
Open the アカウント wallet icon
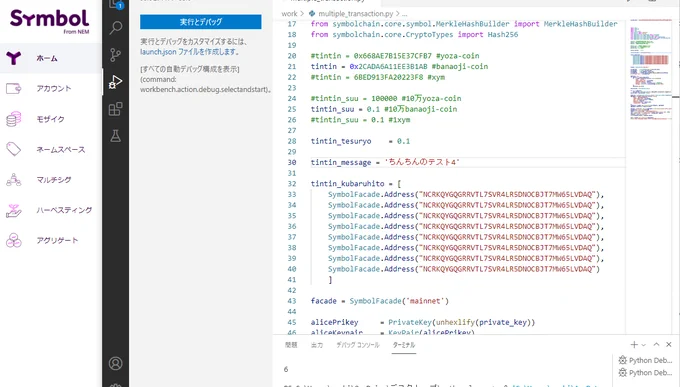13,89
